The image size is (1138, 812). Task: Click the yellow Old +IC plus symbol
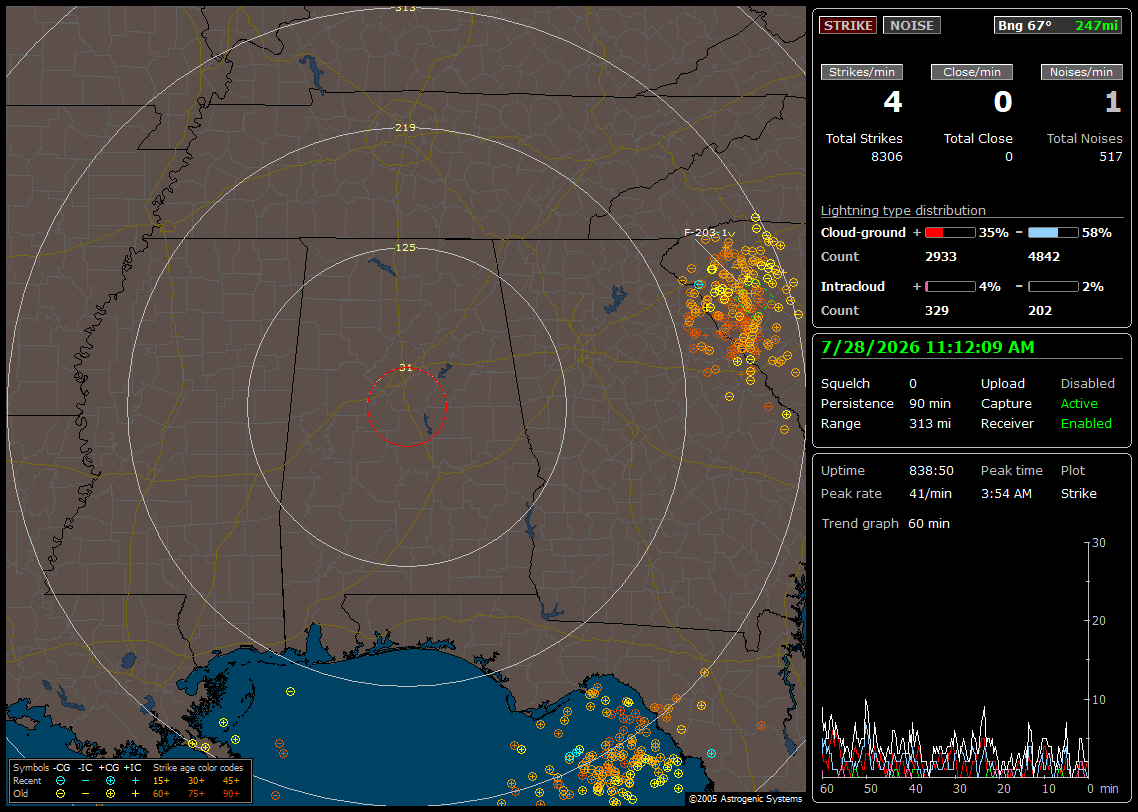(135, 794)
